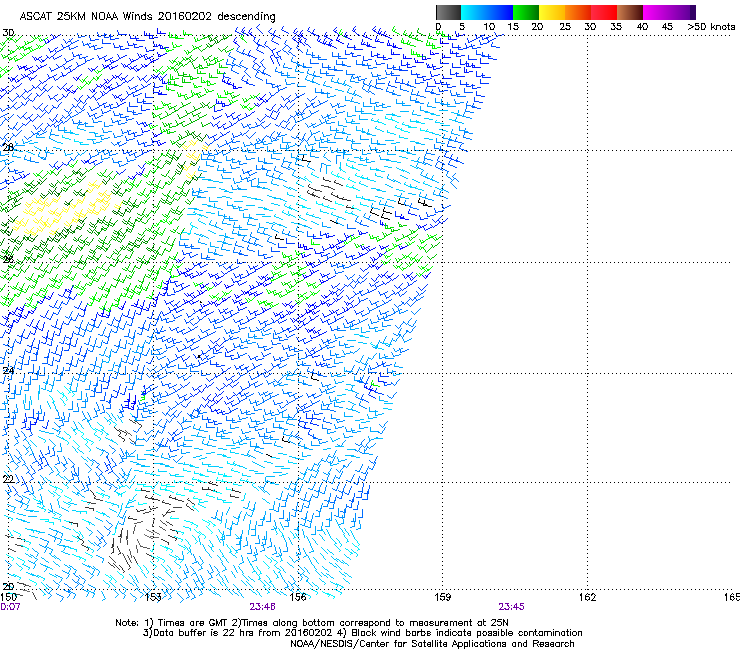This screenshot has height=650, width=740.
Task: Click longitude label '159' on bottom axis
Action: [442, 597]
